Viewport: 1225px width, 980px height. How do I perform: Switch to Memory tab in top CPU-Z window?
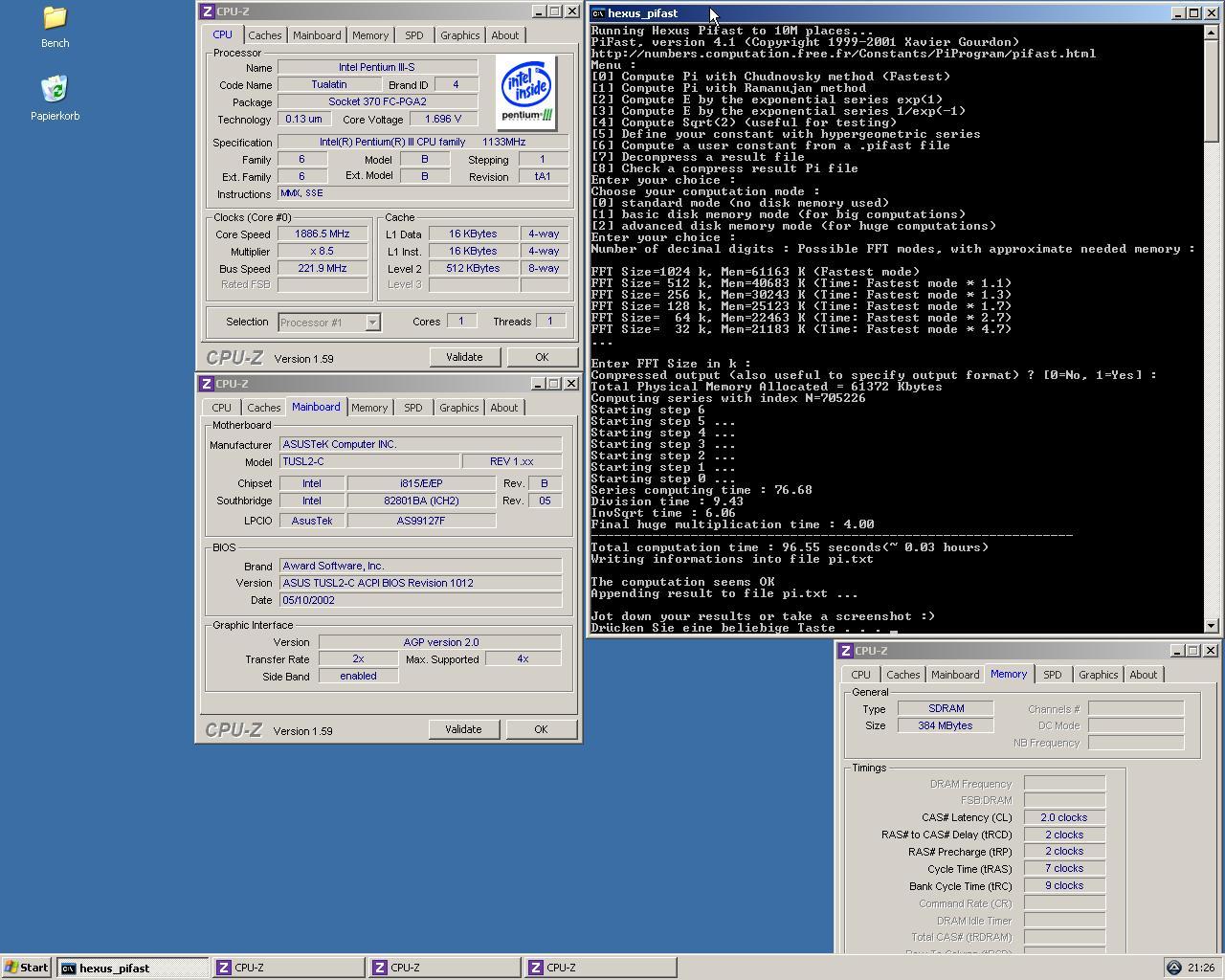370,35
